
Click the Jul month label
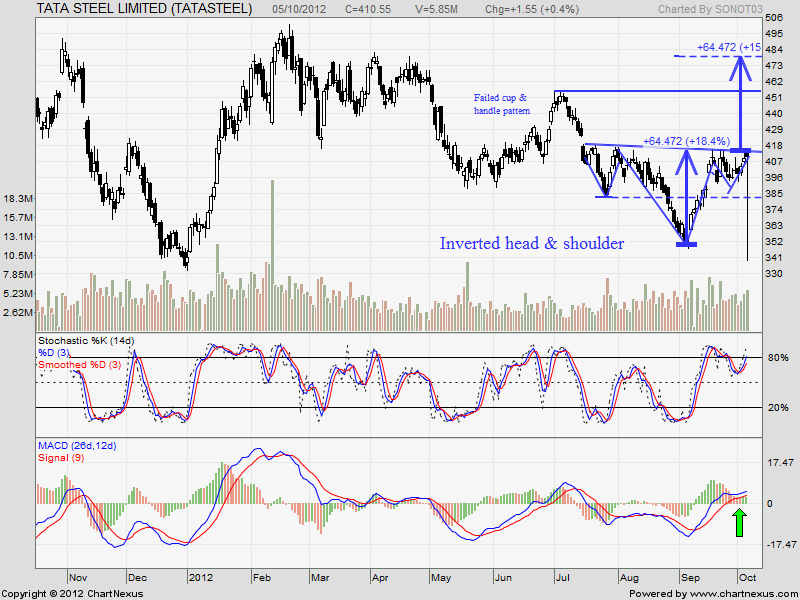(563, 578)
